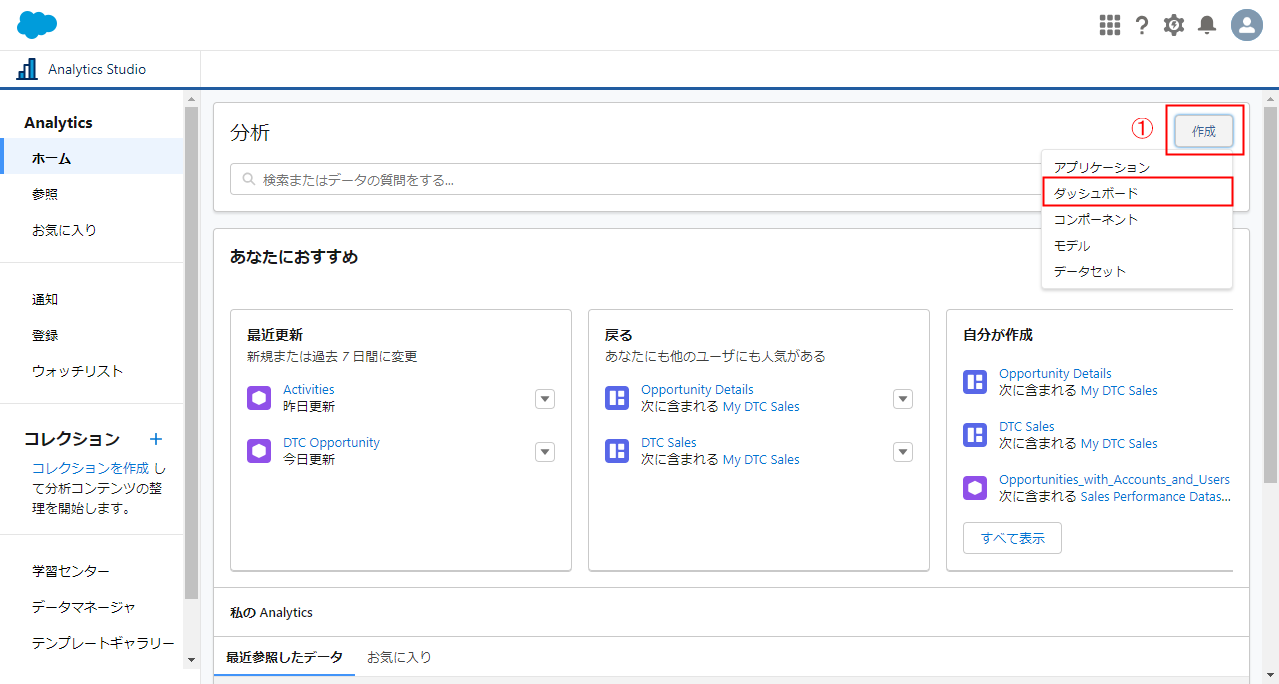Open the dropdown arrow on Opportunity Details card

click(x=902, y=398)
